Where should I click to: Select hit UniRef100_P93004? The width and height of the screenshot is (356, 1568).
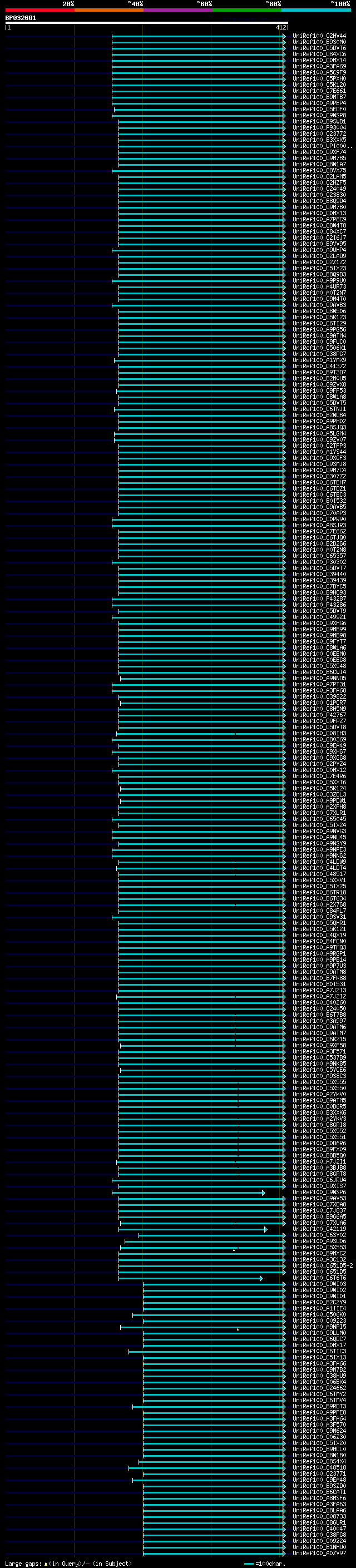(319, 128)
